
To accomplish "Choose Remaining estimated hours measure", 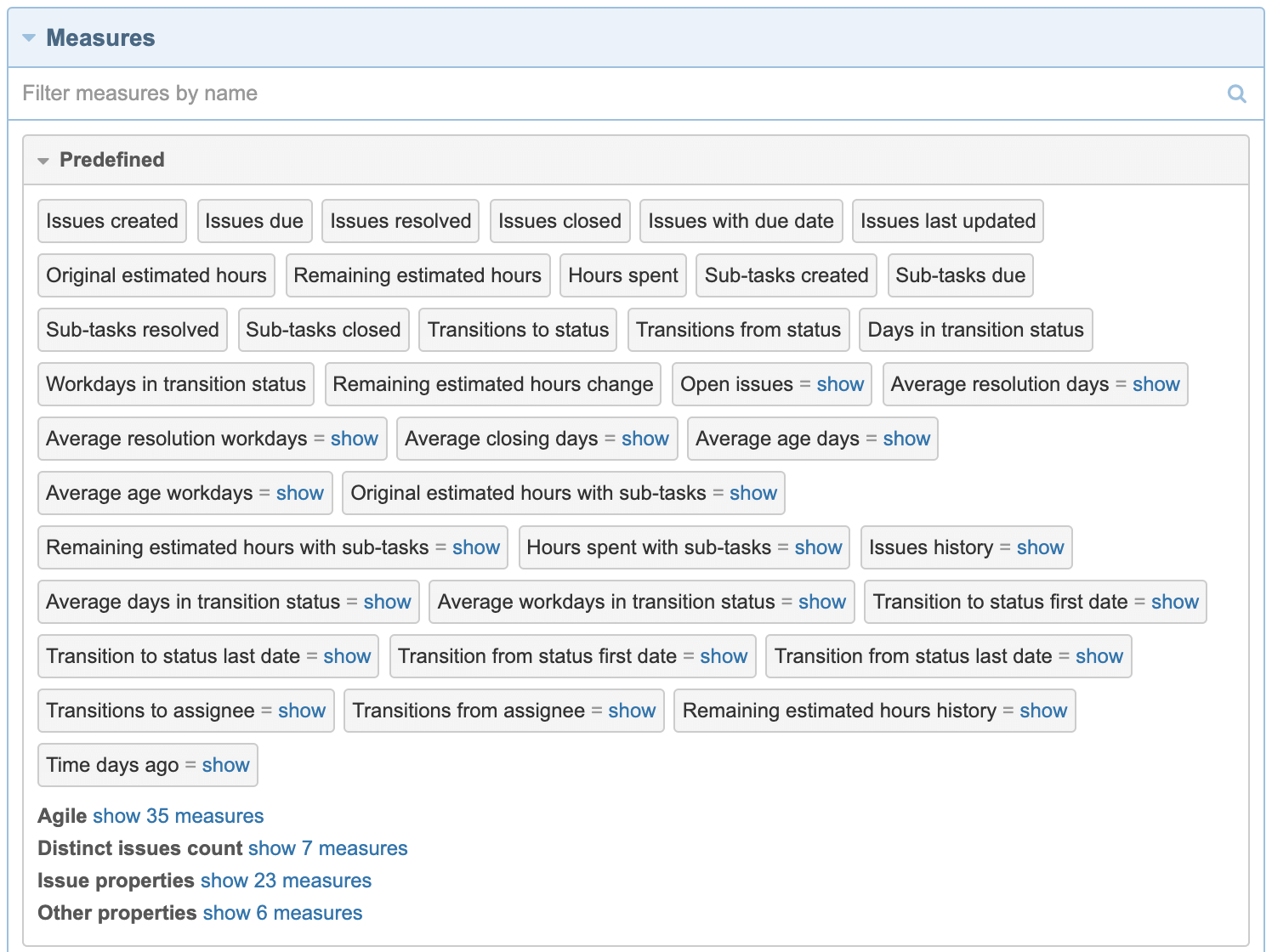I will pos(417,275).
